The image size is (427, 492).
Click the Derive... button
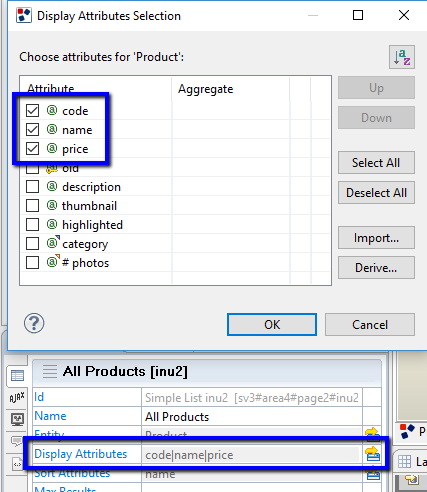click(x=376, y=268)
